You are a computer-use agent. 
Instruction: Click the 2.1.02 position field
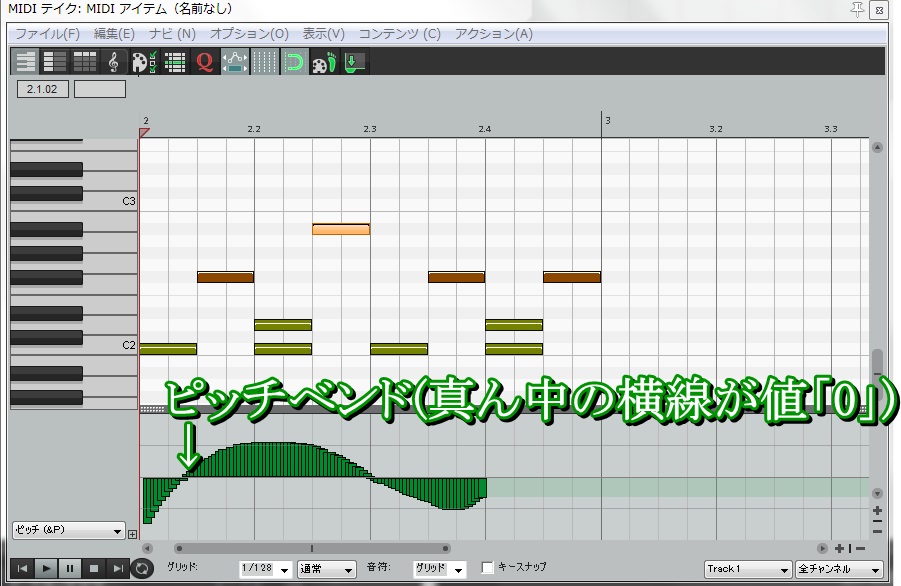coord(43,89)
